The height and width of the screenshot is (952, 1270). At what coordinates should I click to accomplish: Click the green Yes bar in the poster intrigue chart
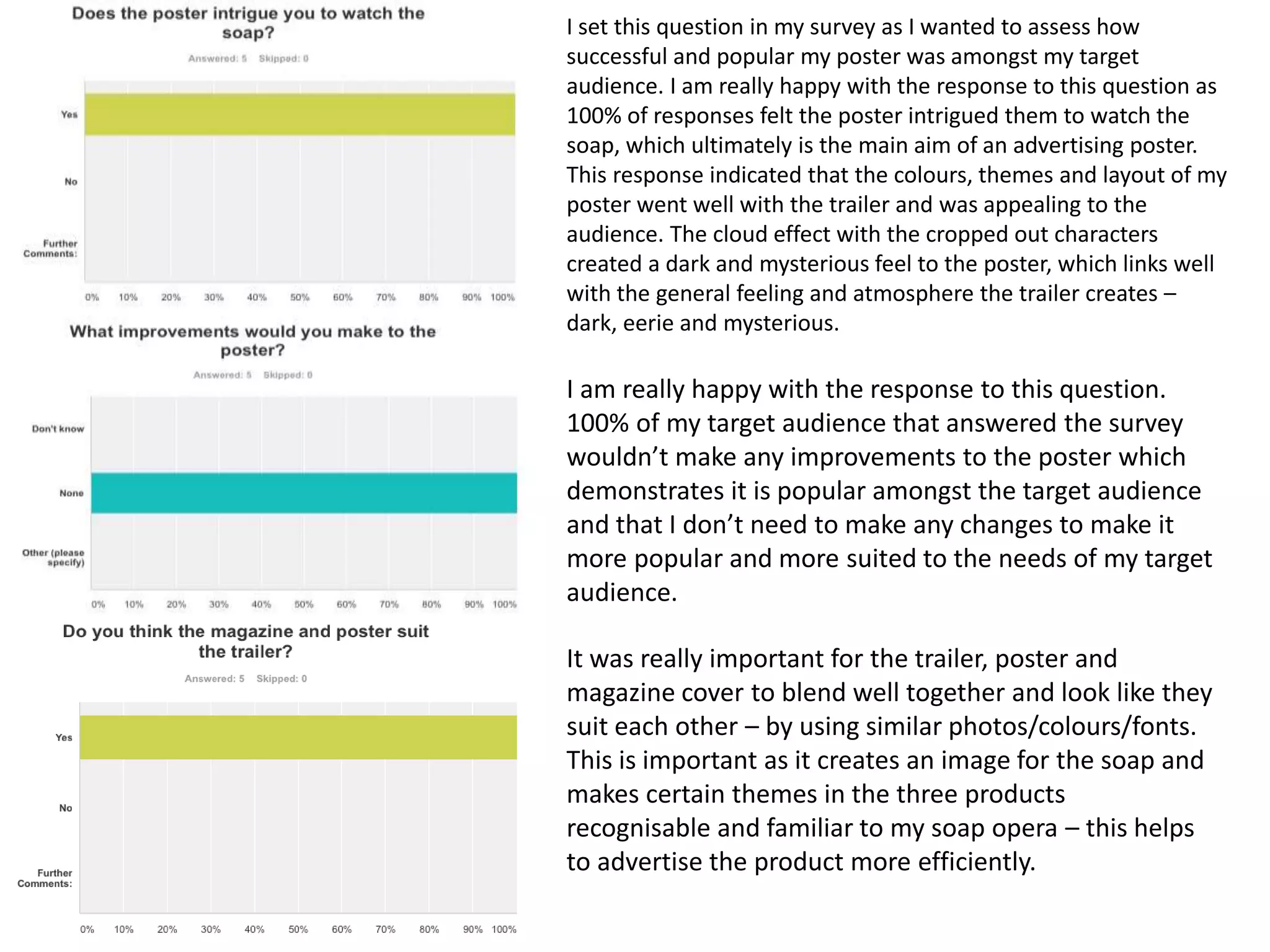300,114
